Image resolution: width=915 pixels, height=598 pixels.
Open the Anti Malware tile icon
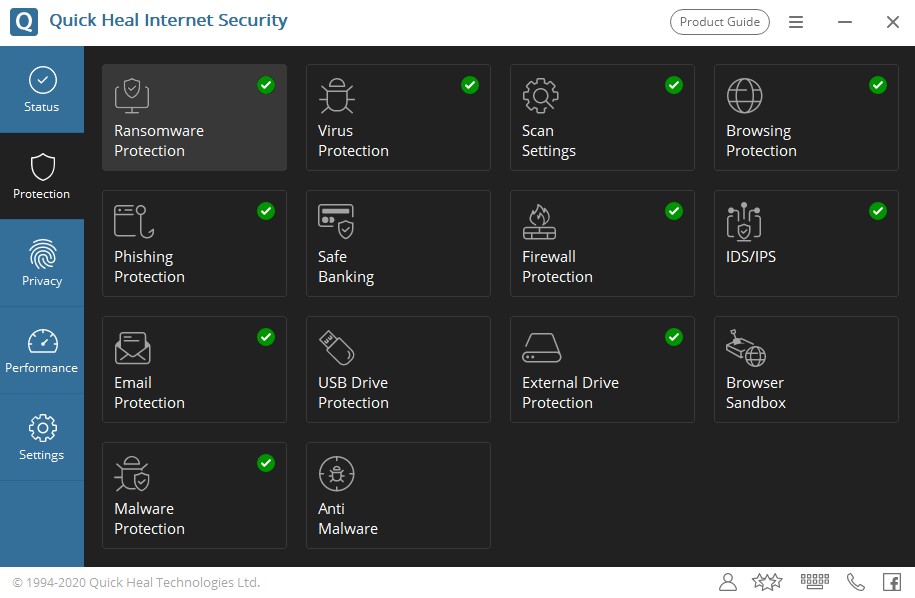coord(336,473)
